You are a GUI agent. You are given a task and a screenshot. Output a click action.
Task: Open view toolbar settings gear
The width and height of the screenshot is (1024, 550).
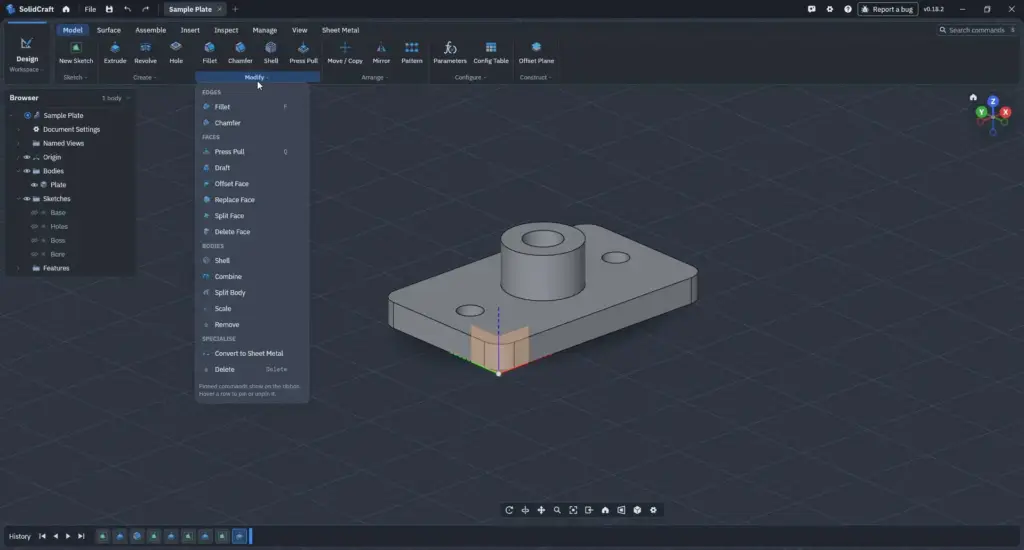tap(653, 510)
